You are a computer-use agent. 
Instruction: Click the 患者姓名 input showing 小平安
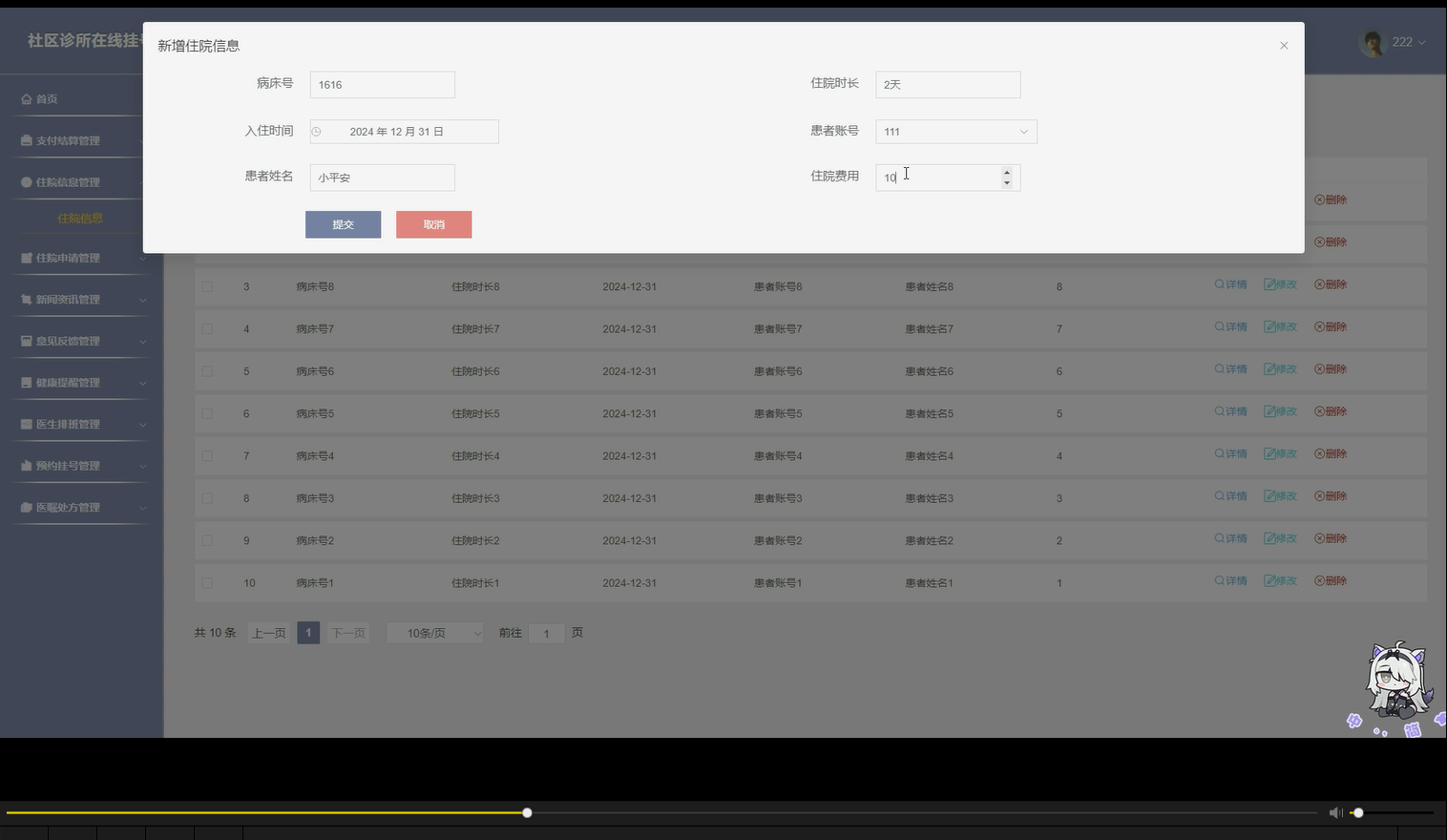click(382, 178)
